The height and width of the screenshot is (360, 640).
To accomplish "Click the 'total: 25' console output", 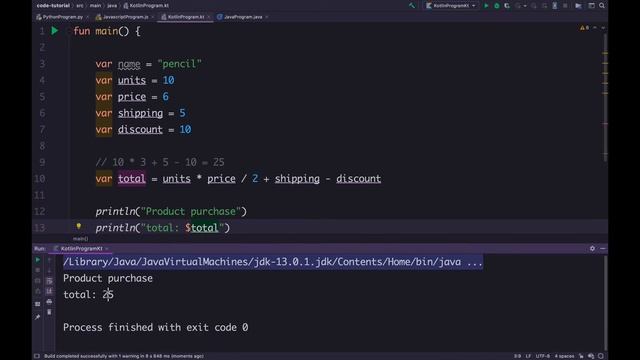I will [89, 295].
